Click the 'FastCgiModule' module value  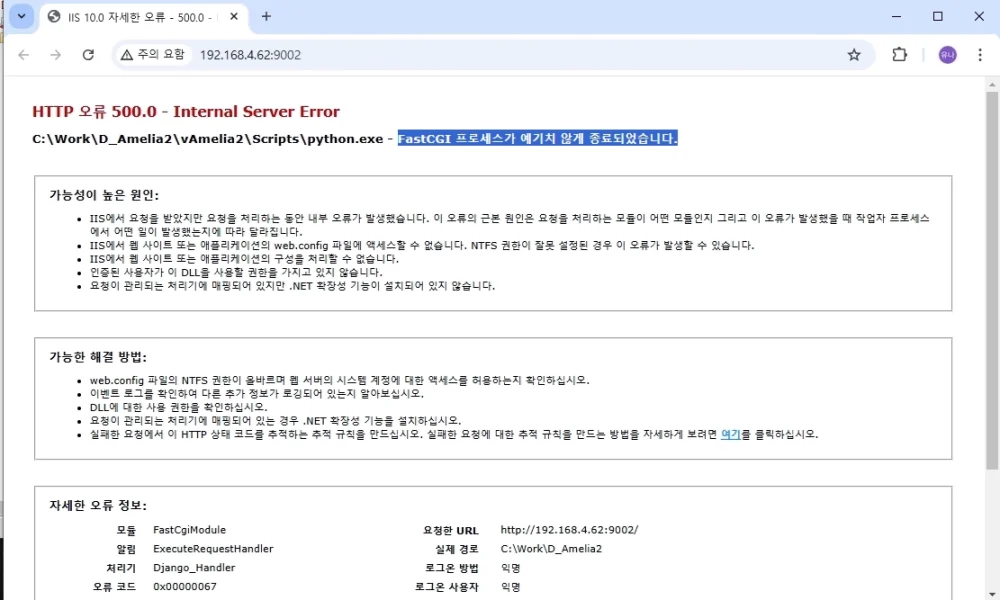[x=189, y=530]
